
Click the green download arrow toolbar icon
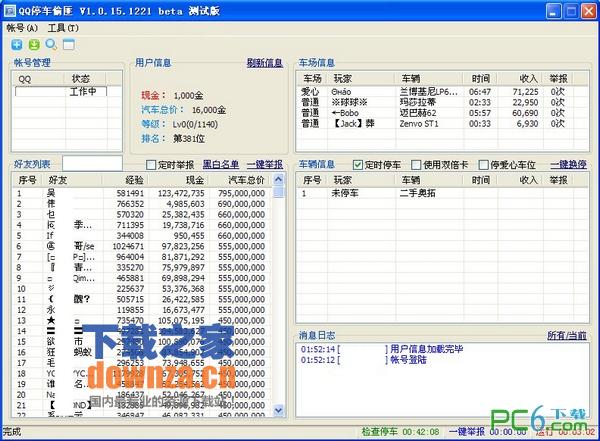tap(33, 45)
